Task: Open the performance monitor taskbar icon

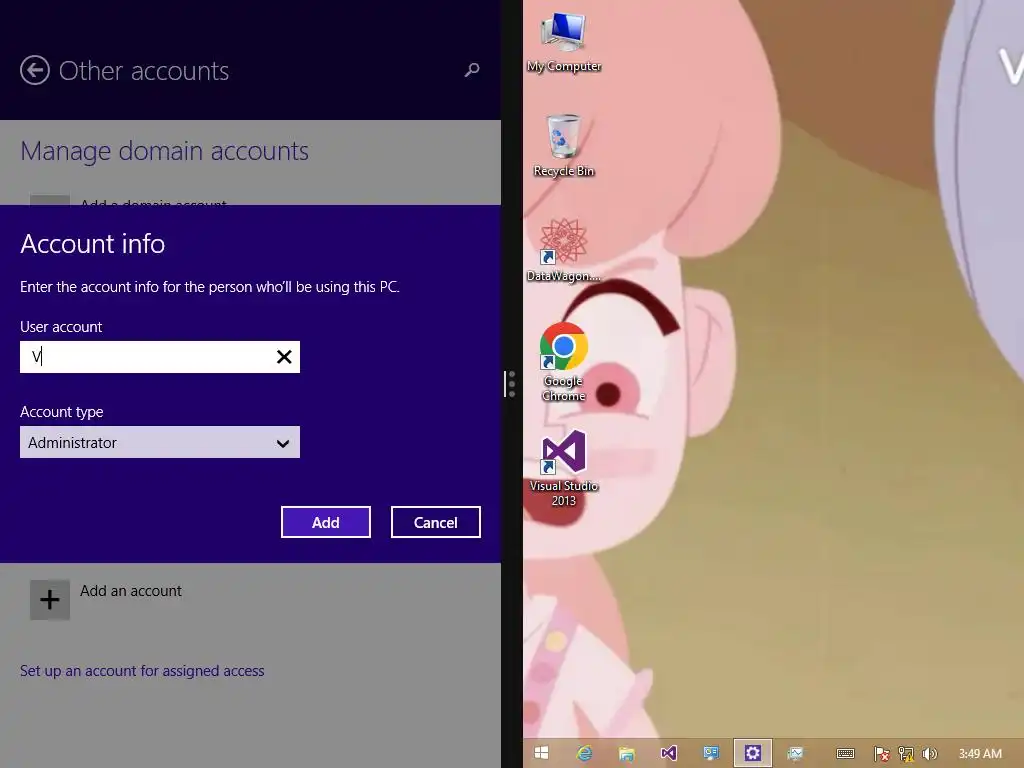Action: point(795,754)
